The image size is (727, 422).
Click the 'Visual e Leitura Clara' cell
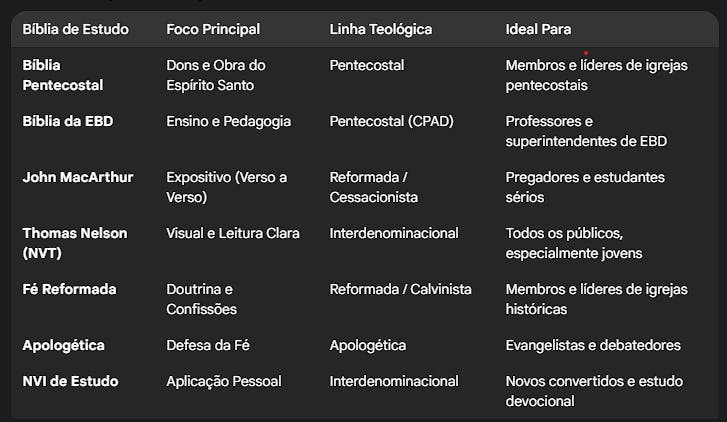pyautogui.click(x=233, y=233)
